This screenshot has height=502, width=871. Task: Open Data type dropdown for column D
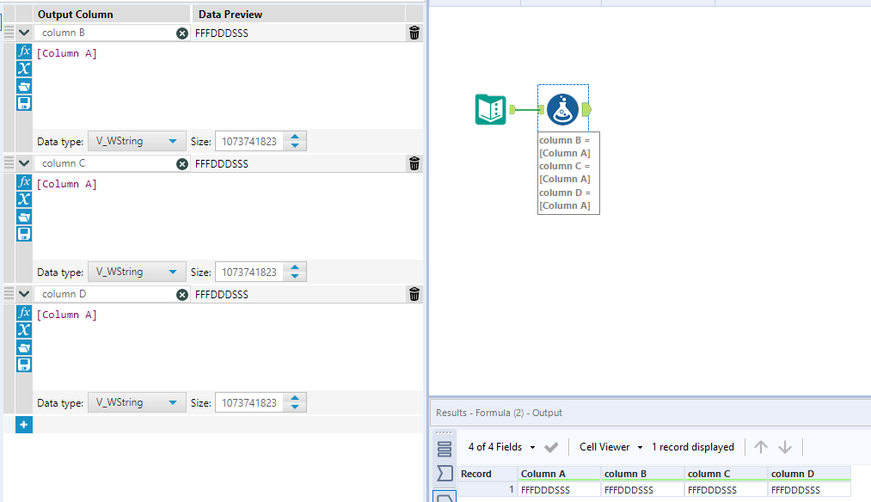136,402
